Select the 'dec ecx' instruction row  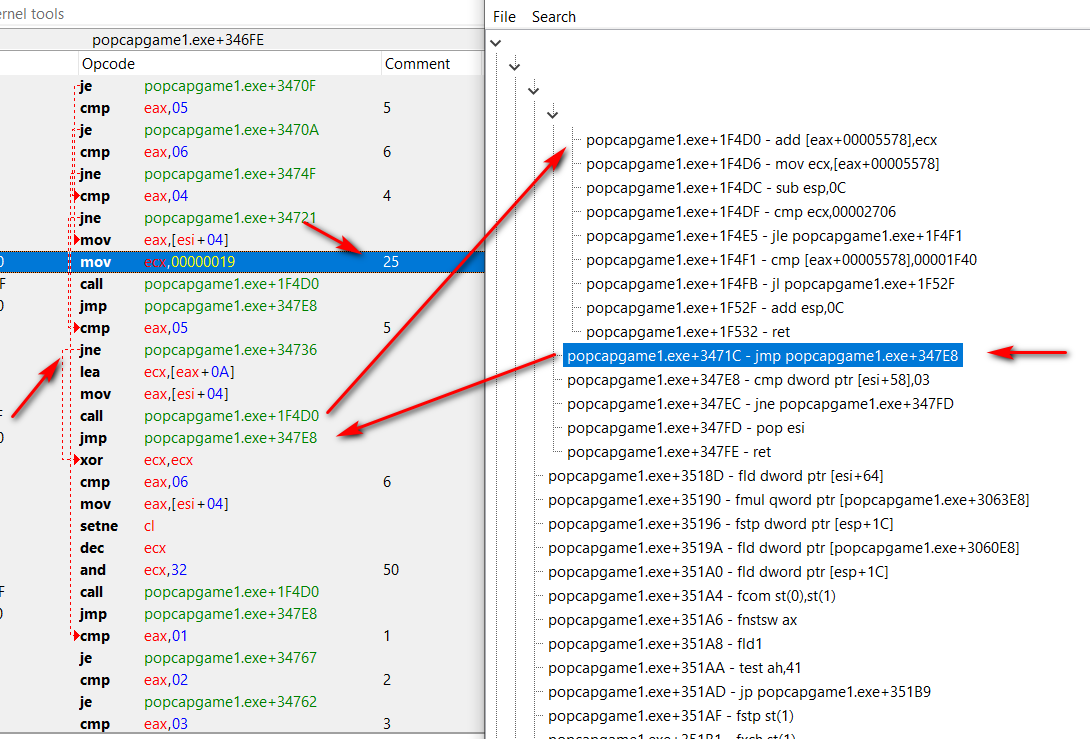tap(242, 548)
